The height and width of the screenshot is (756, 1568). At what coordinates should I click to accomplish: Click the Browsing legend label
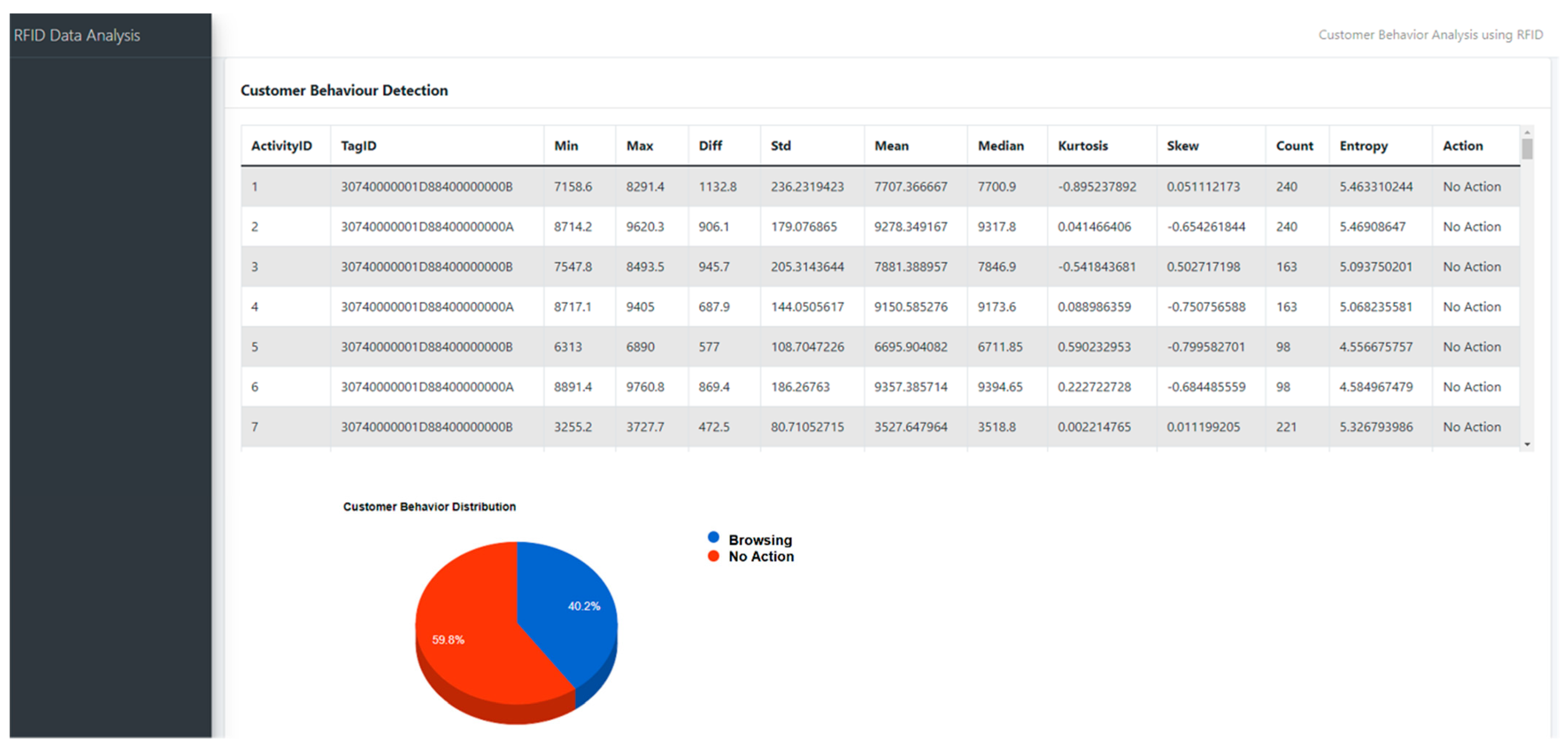tap(760, 540)
